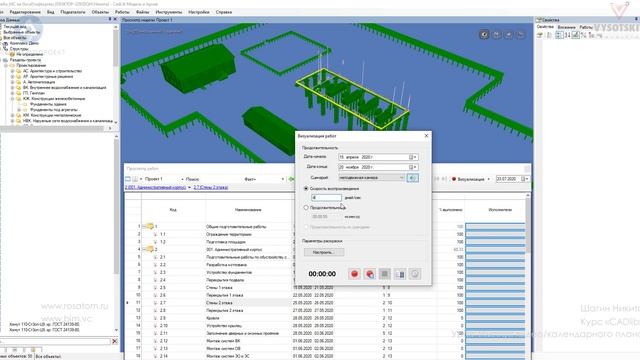Start recording with the red record button

pyautogui.click(x=354, y=274)
